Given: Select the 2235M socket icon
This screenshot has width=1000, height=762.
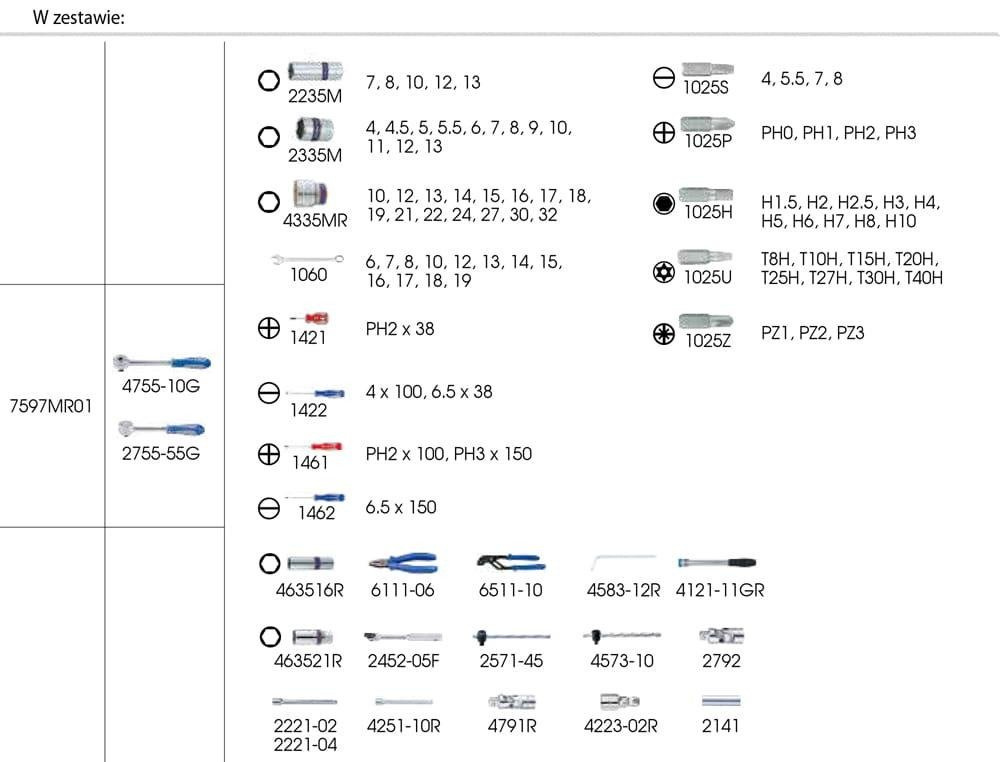Looking at the screenshot, I should tap(314, 71).
